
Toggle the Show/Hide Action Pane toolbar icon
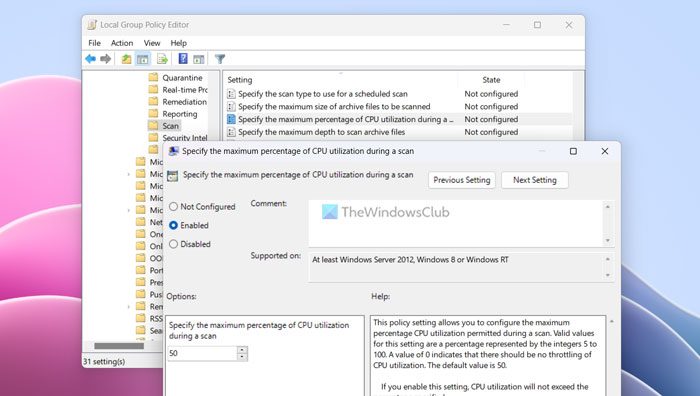[x=199, y=59]
